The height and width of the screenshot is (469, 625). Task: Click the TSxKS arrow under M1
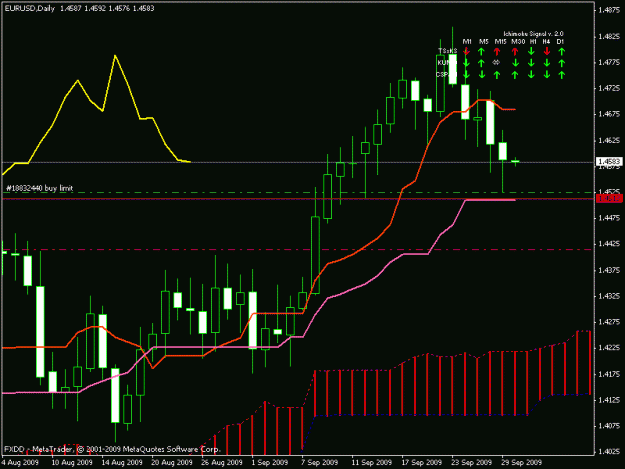point(466,51)
